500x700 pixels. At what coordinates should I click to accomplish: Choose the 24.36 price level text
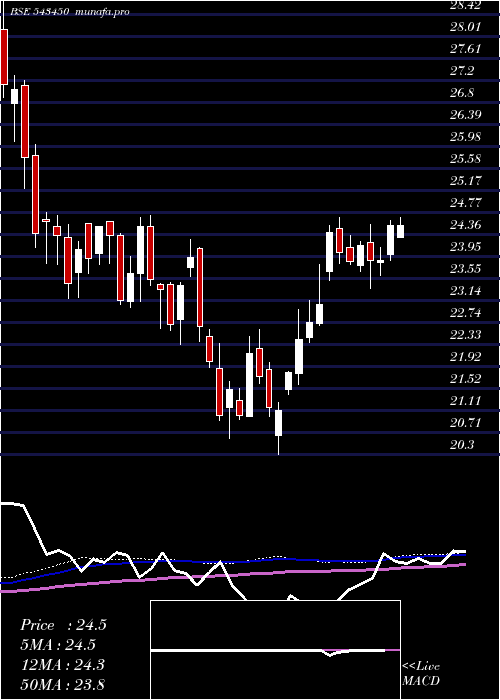(465, 225)
